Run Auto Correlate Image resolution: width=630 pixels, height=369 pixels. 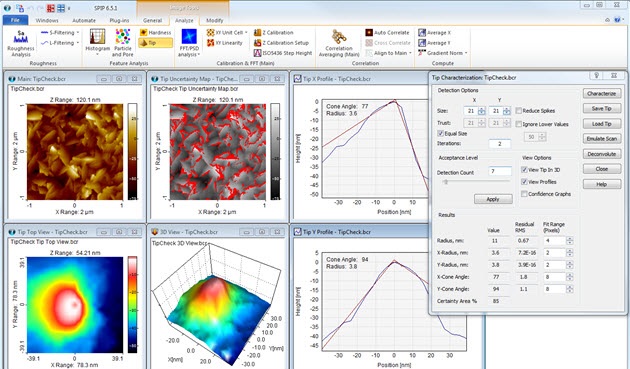[x=387, y=33]
